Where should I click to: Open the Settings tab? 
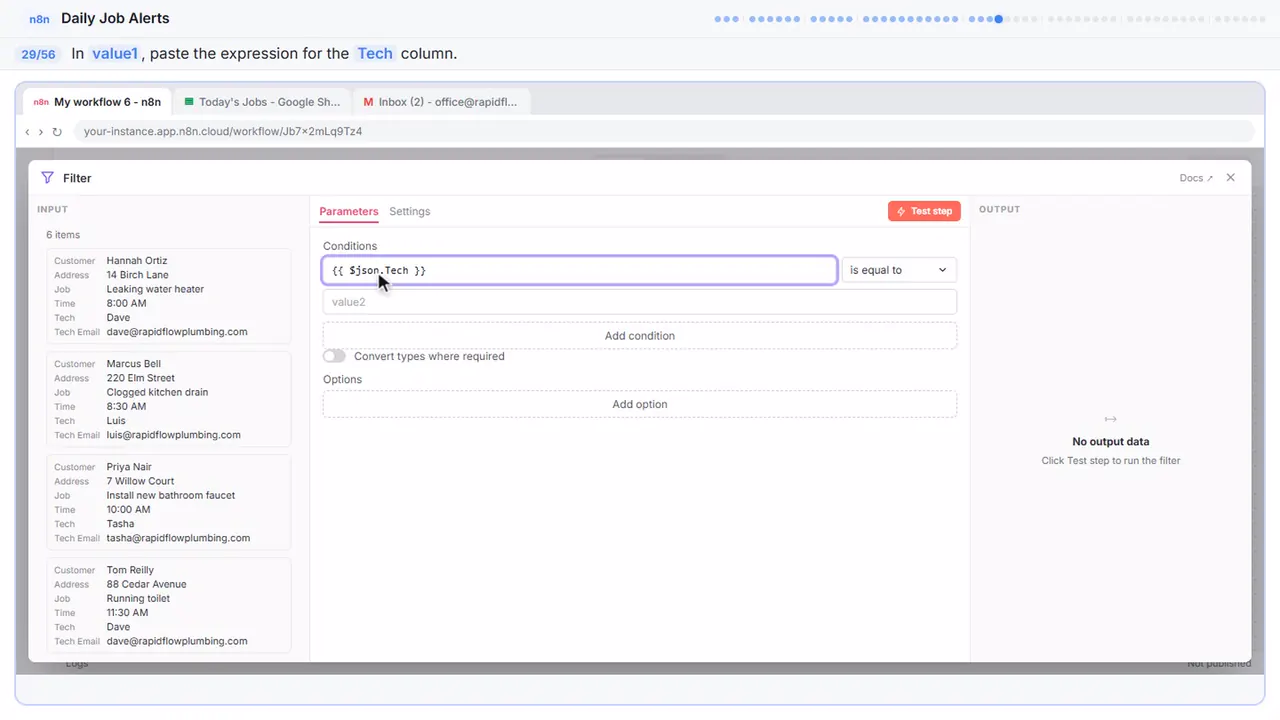(x=410, y=212)
